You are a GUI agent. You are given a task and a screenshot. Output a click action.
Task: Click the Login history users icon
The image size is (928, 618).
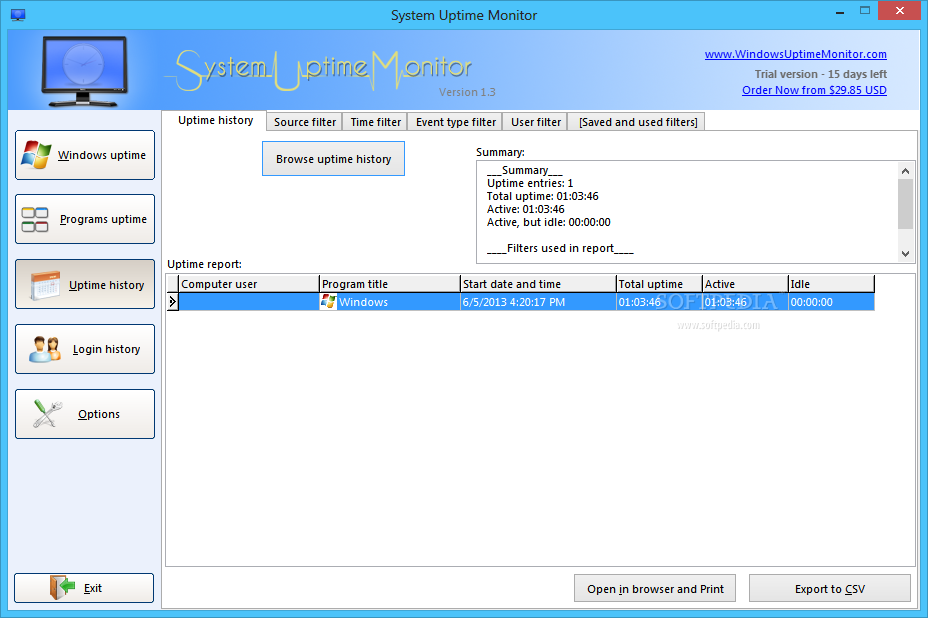tap(45, 349)
